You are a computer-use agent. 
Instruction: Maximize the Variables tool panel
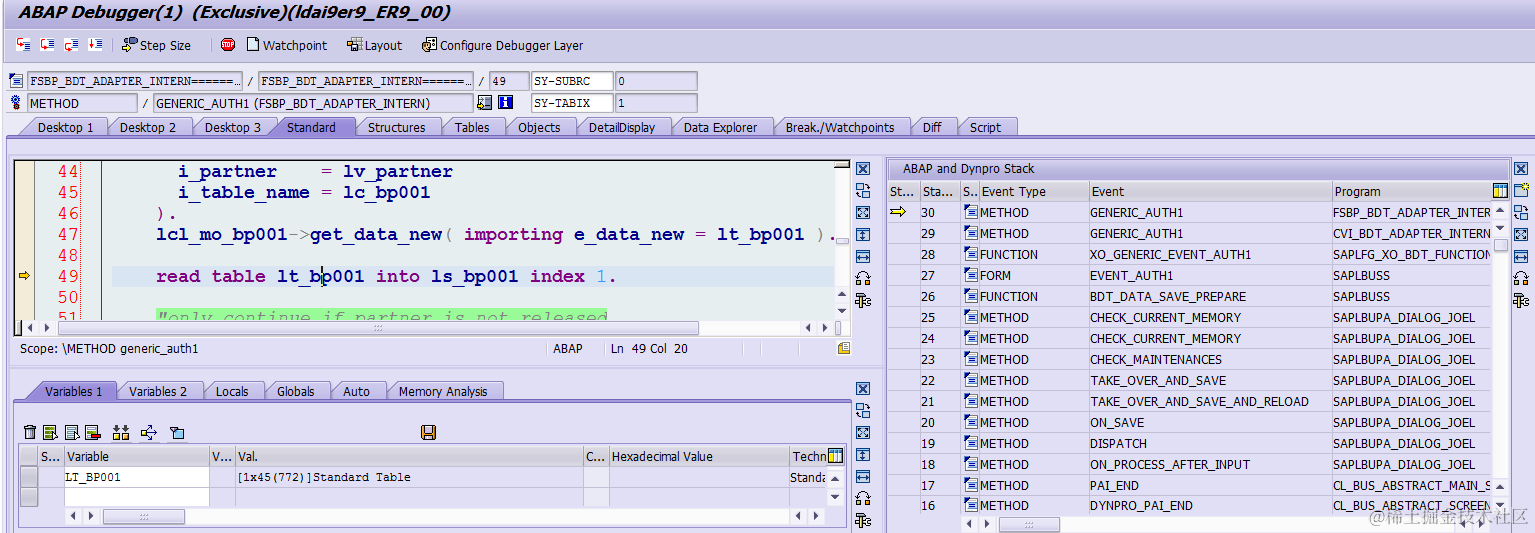point(863,433)
